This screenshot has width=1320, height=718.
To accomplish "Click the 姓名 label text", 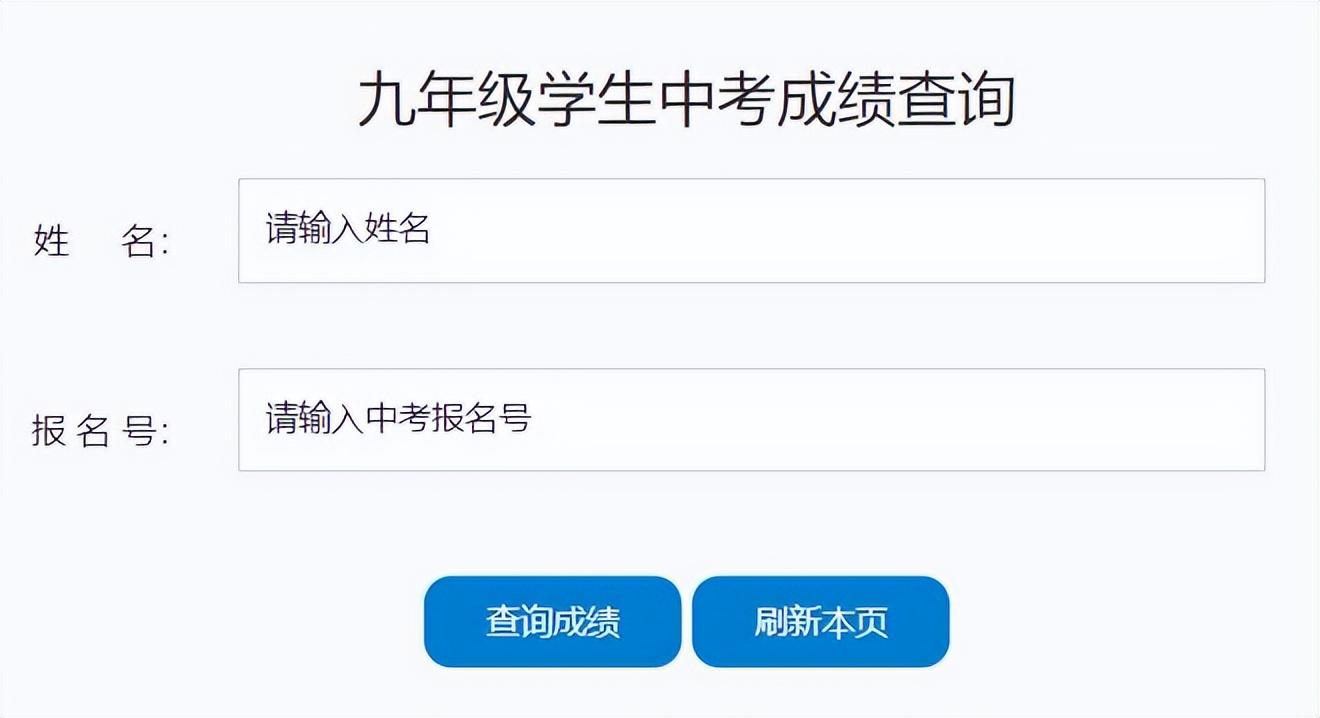I will click(101, 241).
